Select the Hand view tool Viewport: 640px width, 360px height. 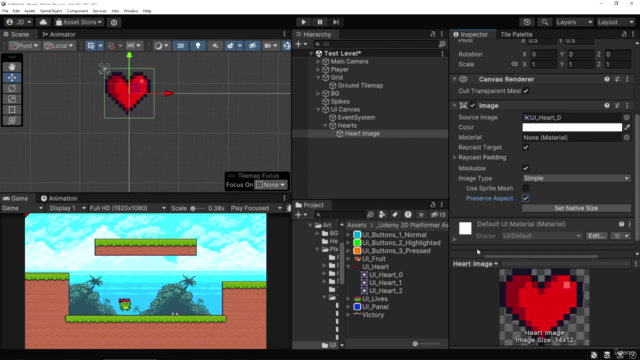pos(12,67)
